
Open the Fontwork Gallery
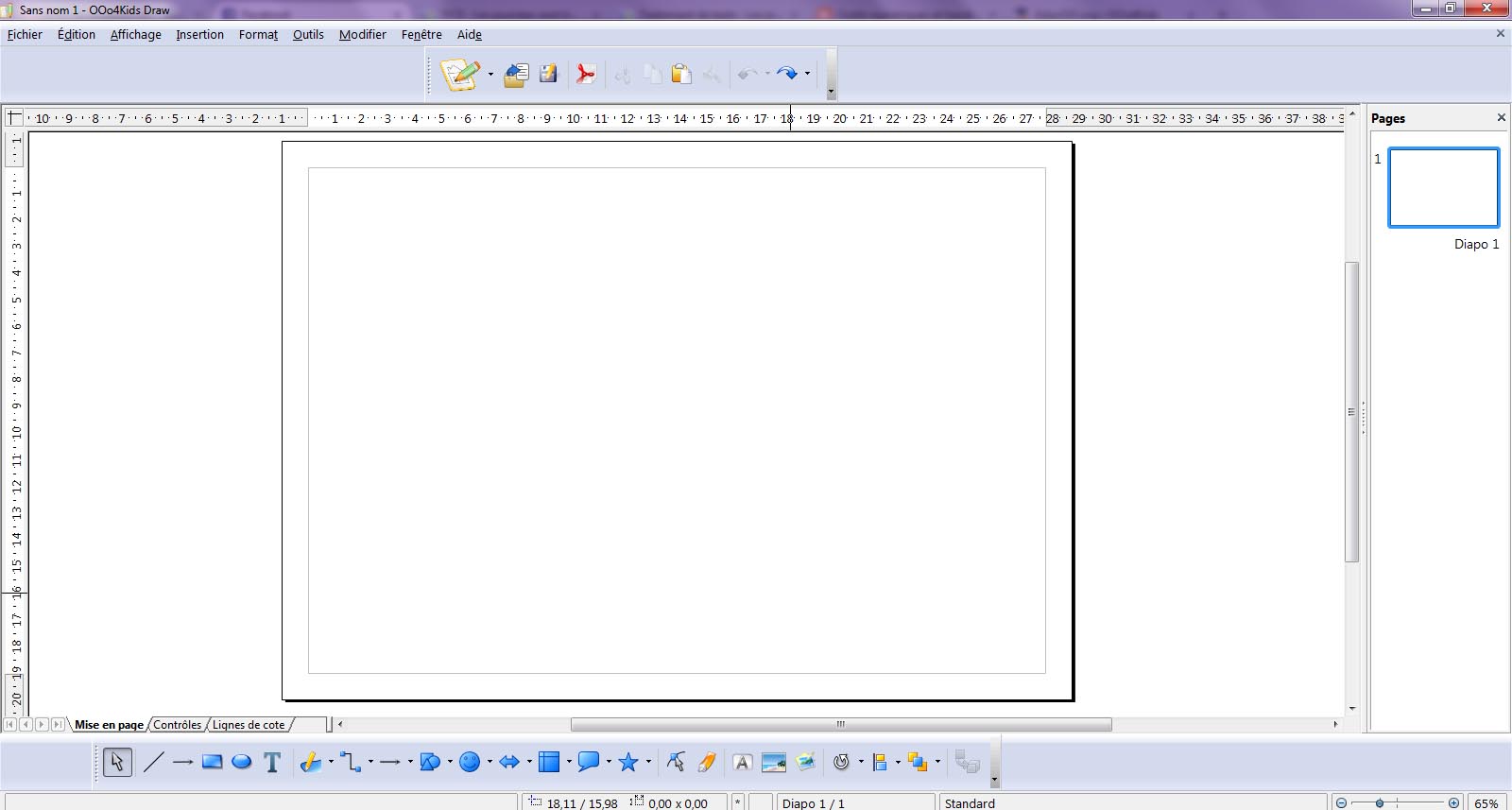coord(743,762)
